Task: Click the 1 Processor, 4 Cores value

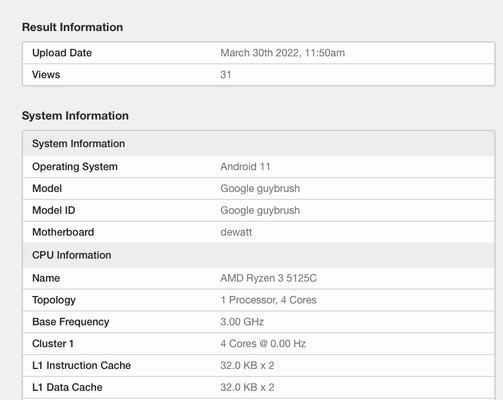Action: [x=268, y=300]
